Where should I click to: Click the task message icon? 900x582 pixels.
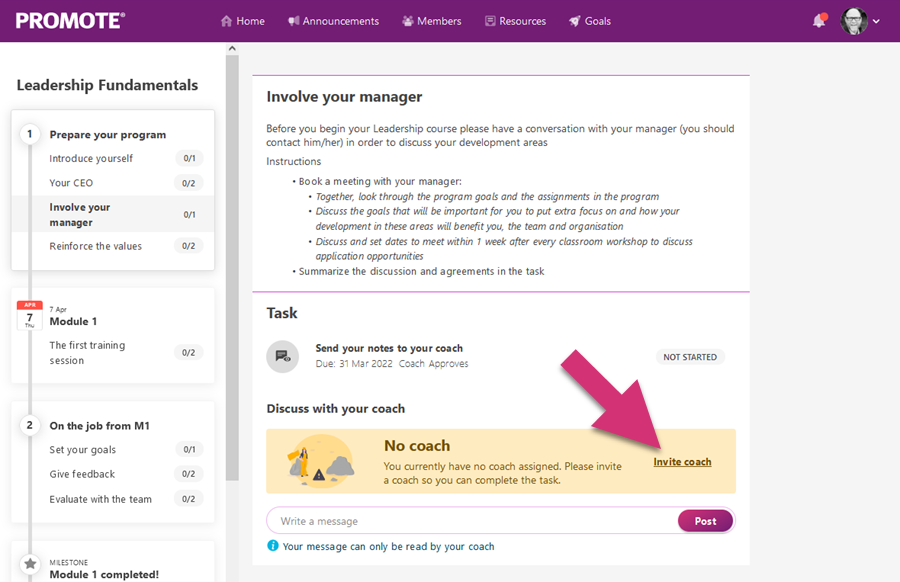pyautogui.click(x=282, y=356)
